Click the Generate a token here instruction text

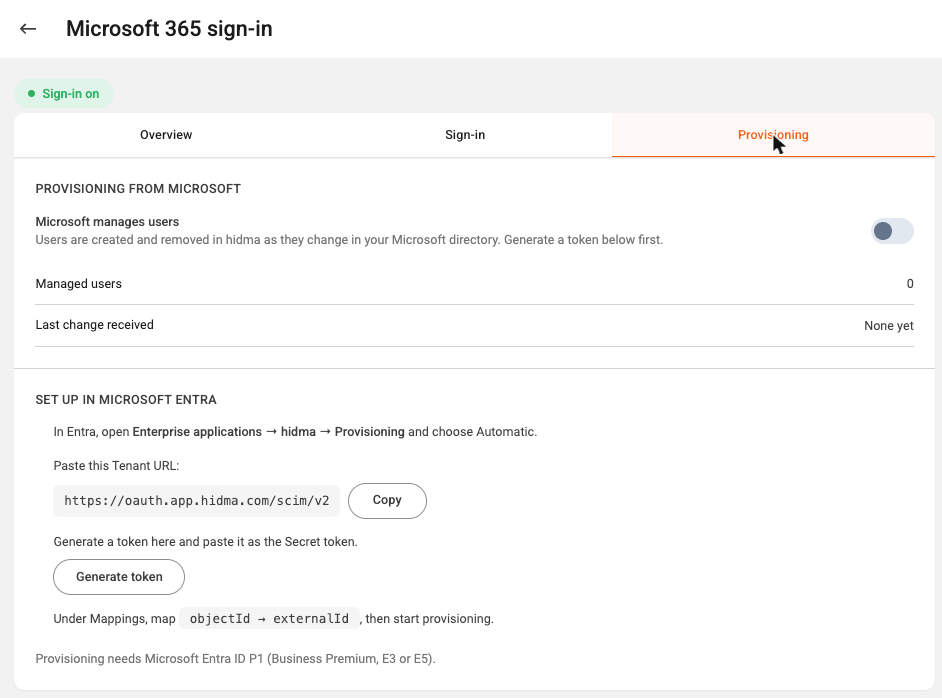(x=205, y=542)
